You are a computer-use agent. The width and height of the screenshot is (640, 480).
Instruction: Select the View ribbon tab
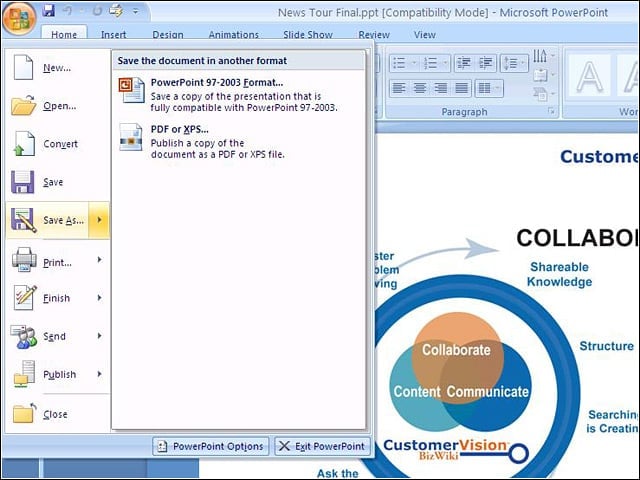click(424, 35)
